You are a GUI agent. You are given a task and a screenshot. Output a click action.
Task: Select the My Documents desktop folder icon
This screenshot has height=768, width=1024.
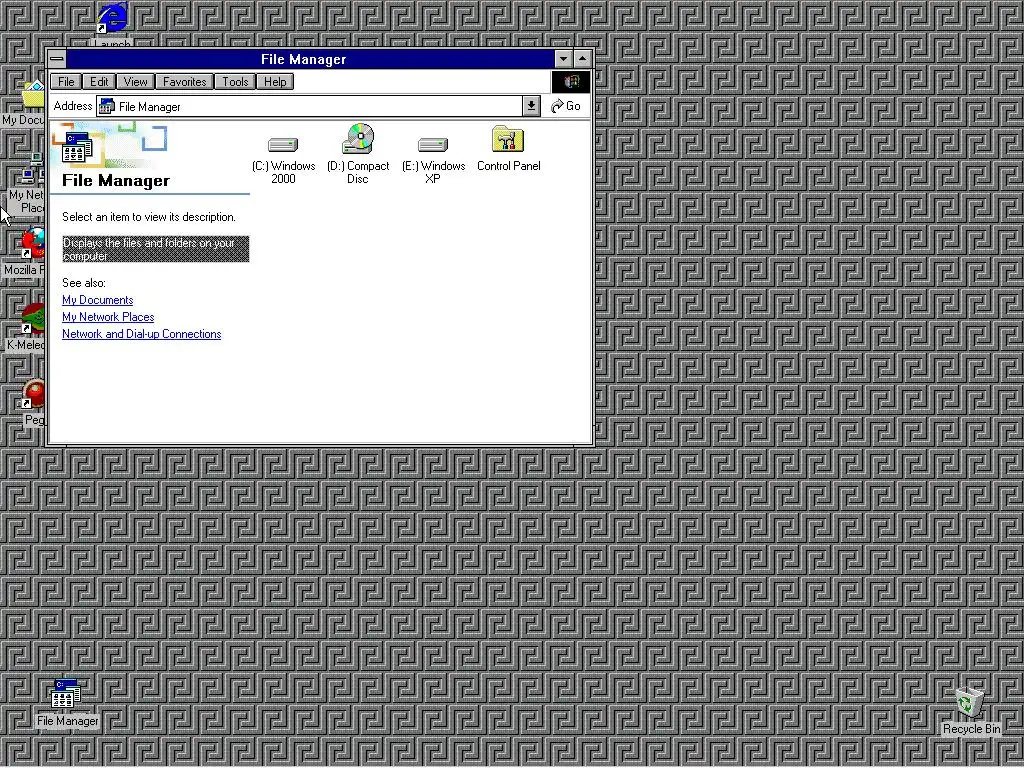pos(33,95)
